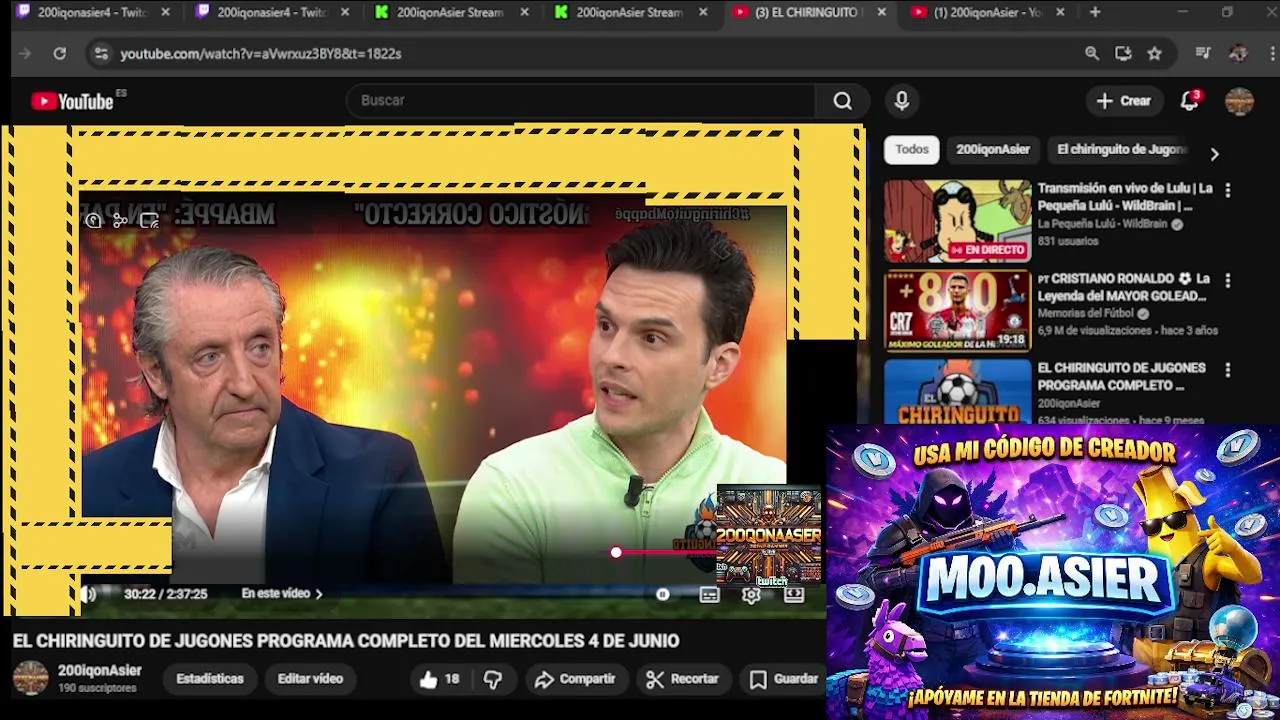Open the notifications bell
This screenshot has height=720, width=1280.
[x=1190, y=101]
